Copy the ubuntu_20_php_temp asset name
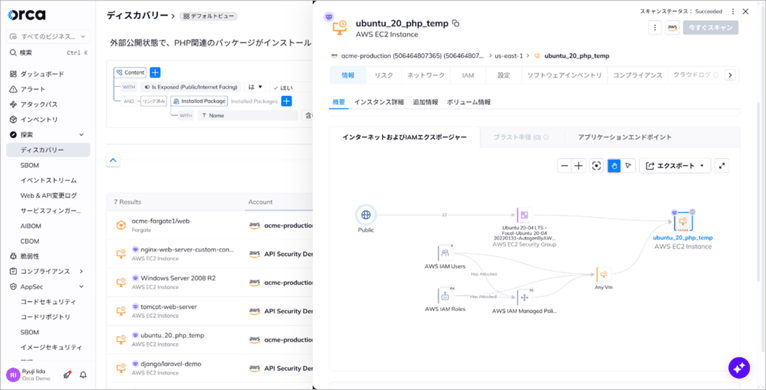This screenshot has width=766, height=390. 456,23
